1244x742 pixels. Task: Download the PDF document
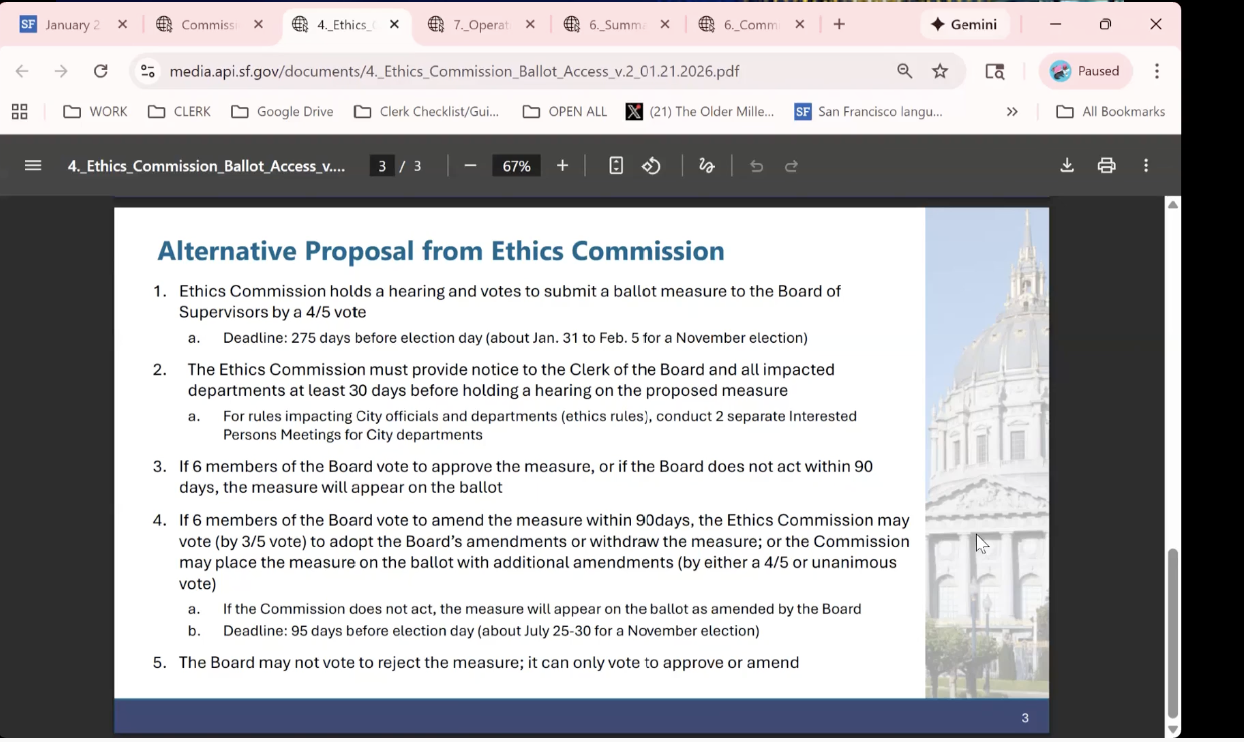coord(1067,166)
